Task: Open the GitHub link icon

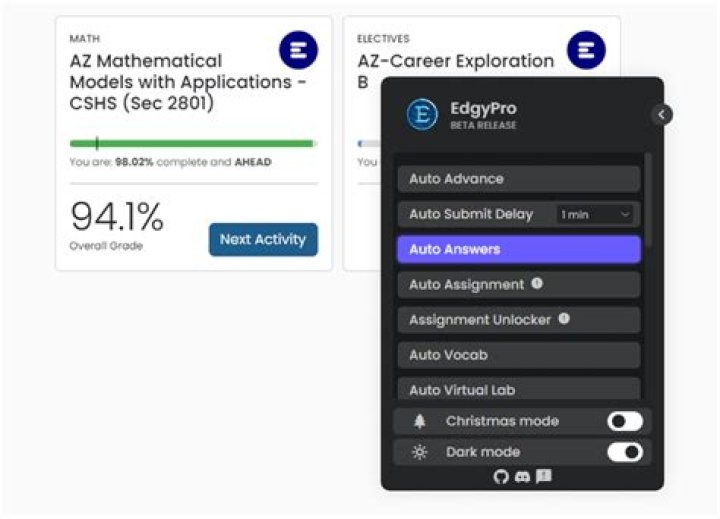Action: click(x=501, y=477)
